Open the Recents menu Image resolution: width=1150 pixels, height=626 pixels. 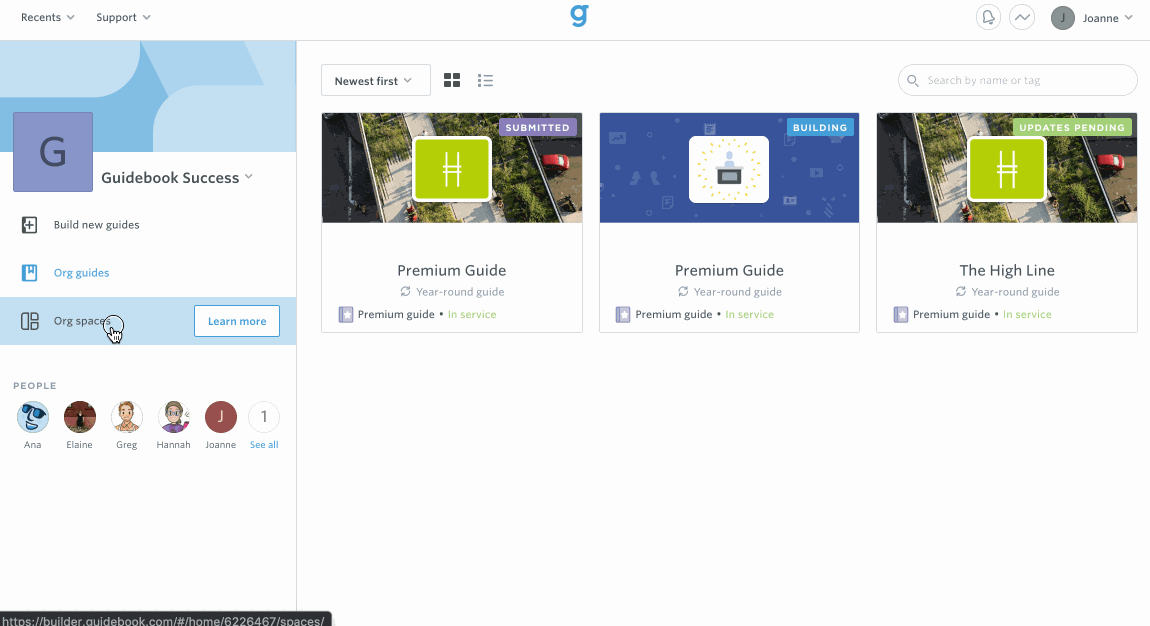point(46,17)
